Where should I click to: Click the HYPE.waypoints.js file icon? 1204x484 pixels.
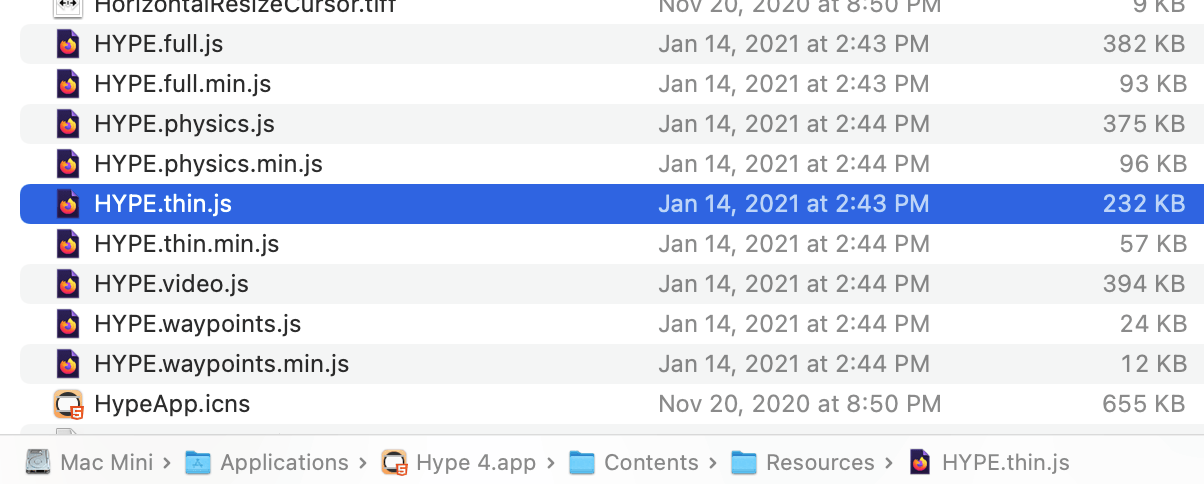[68, 324]
